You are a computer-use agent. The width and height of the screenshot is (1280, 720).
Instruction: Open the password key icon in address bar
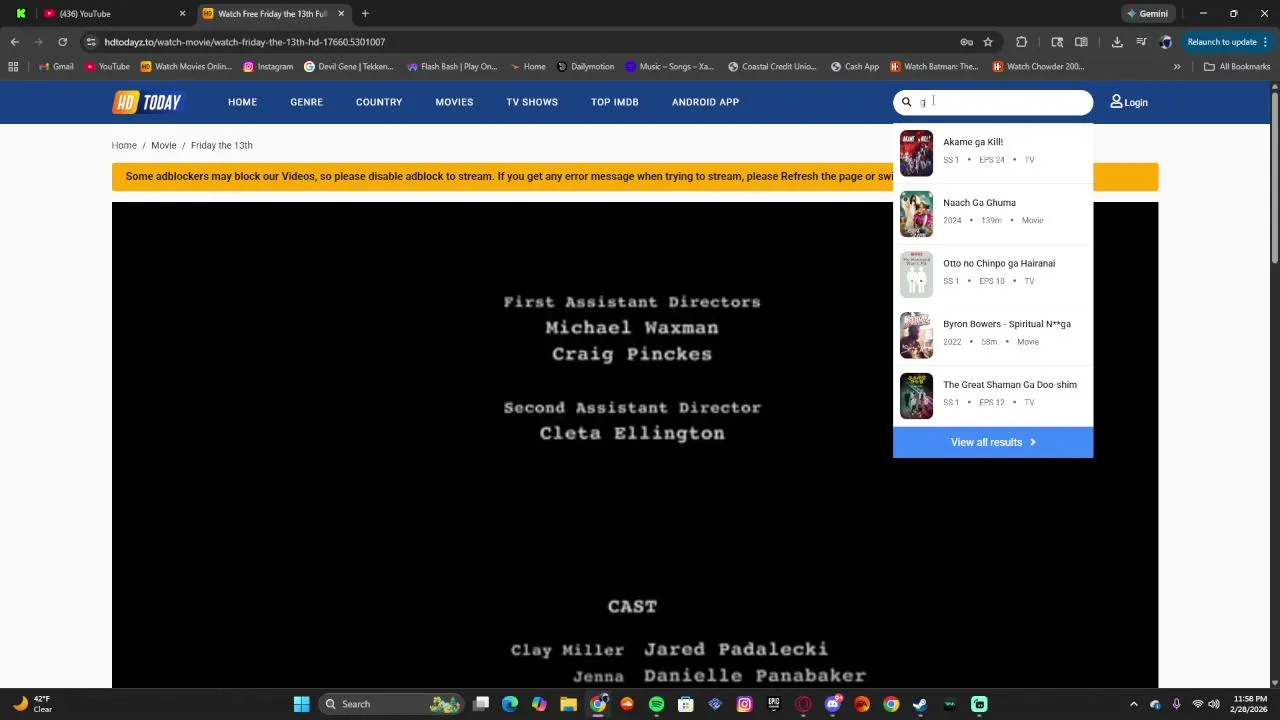coord(966,42)
